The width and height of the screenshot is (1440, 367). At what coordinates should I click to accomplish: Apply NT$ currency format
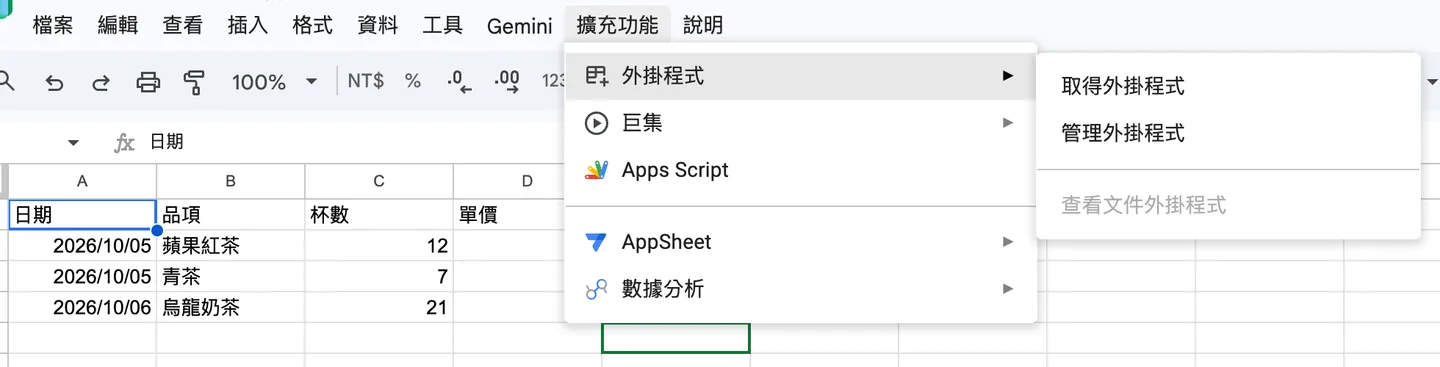pyautogui.click(x=366, y=82)
